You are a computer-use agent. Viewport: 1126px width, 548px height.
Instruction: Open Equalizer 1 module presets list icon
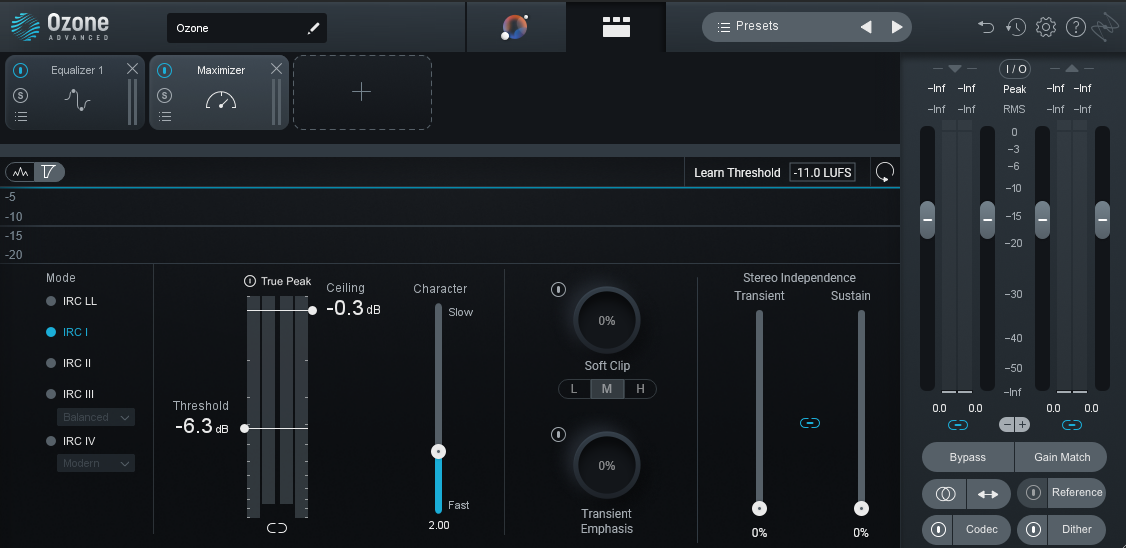point(21,116)
